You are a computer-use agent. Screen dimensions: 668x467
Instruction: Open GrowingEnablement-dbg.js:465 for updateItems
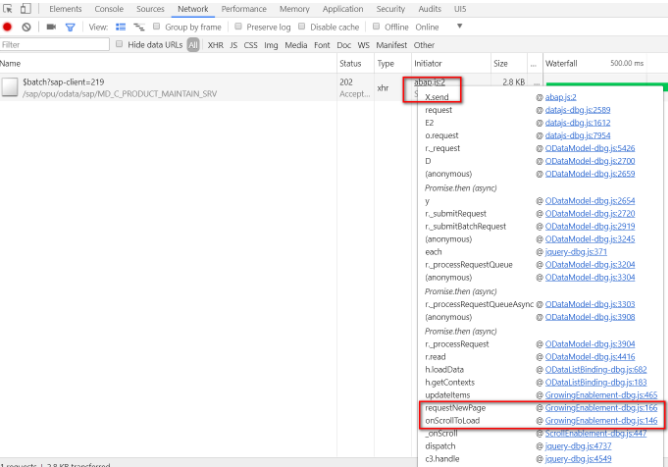[601, 395]
